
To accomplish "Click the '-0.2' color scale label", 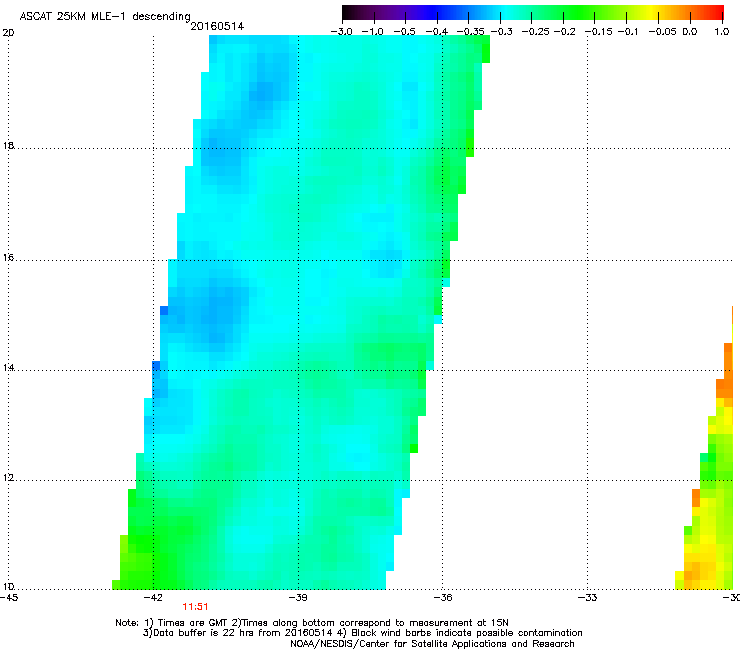I will (564, 32).
